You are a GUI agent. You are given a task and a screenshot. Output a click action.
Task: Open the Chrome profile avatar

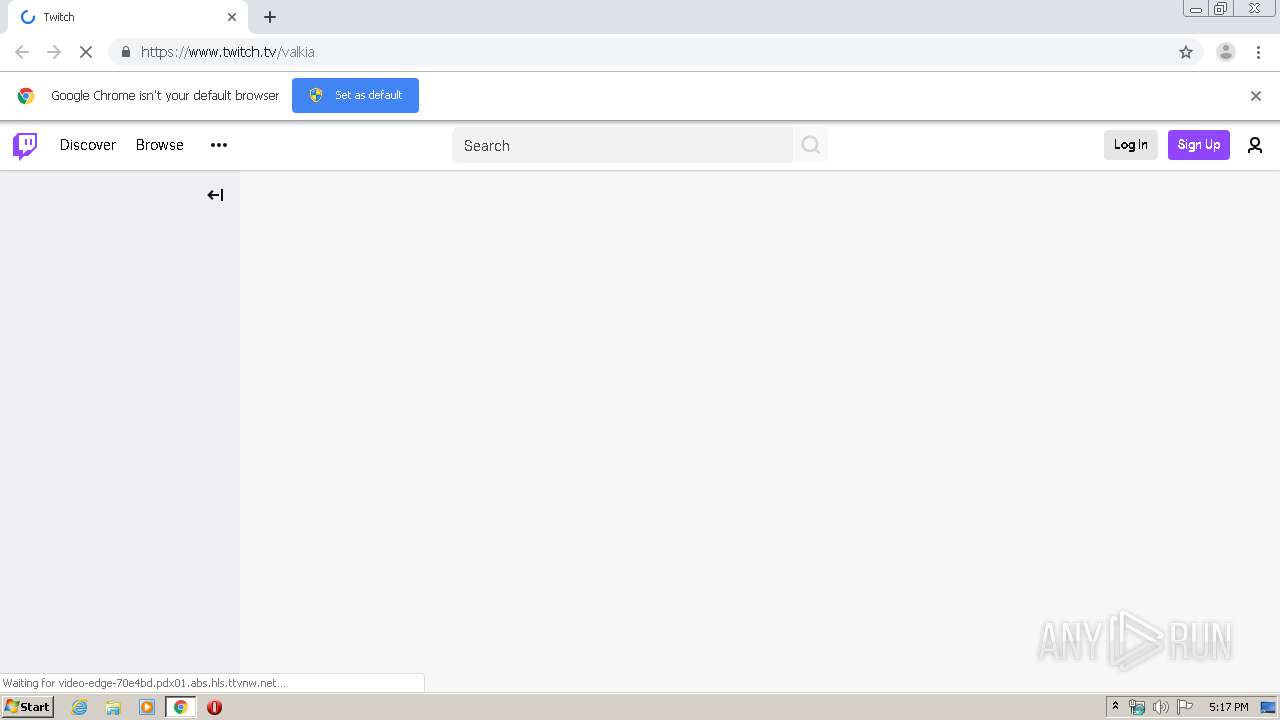(1226, 52)
